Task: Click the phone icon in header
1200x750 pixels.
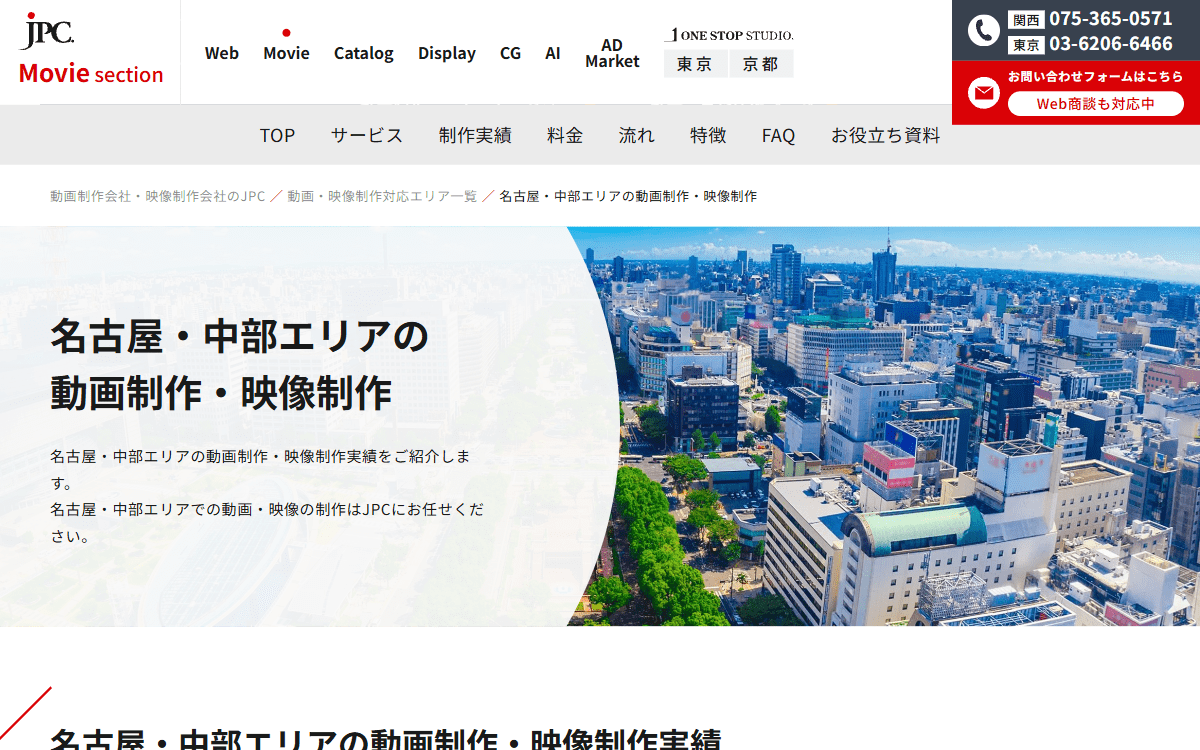Action: click(984, 30)
